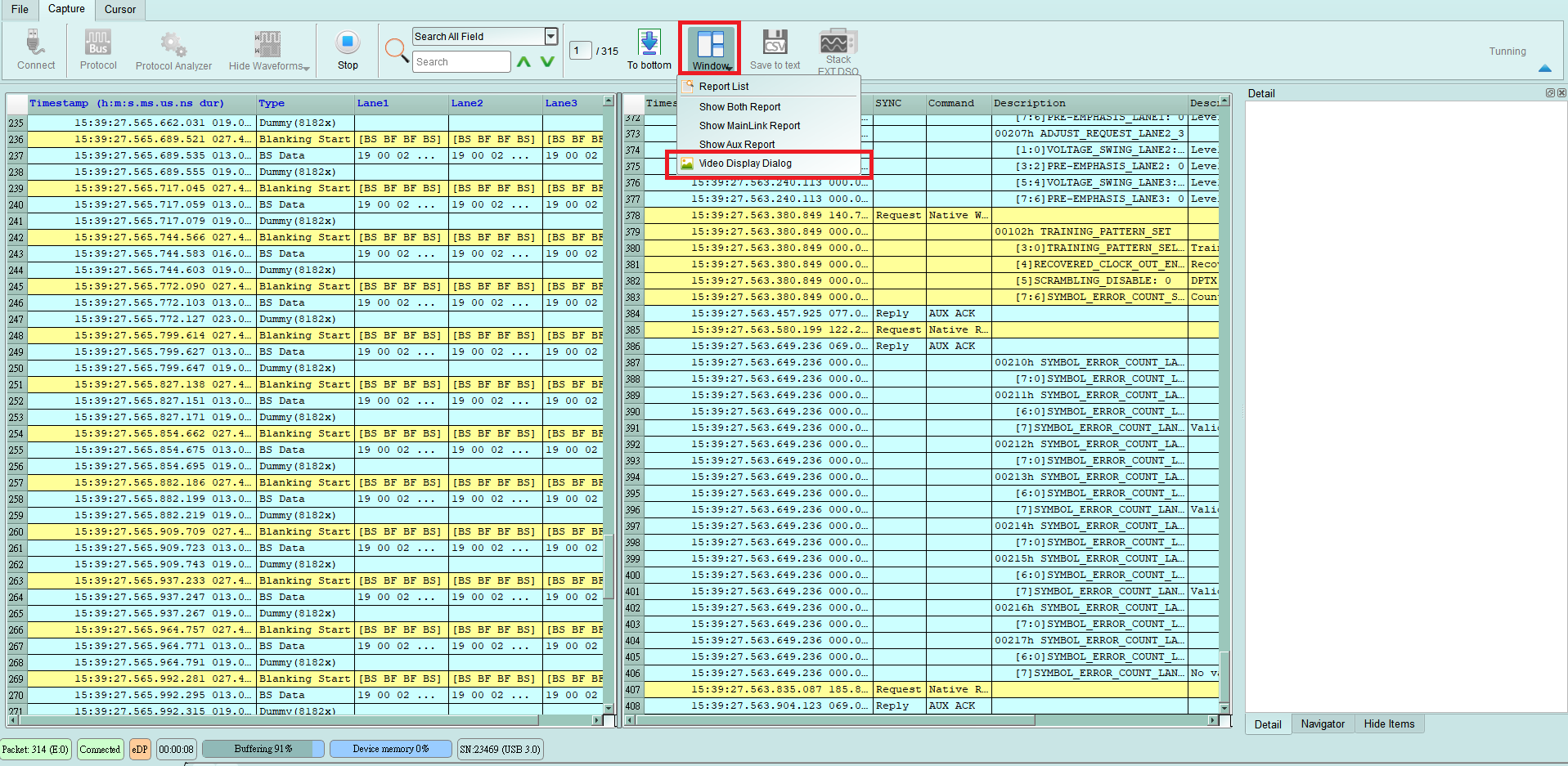Click the magnifier search icon
The width and height of the screenshot is (1568, 766).
(x=397, y=50)
